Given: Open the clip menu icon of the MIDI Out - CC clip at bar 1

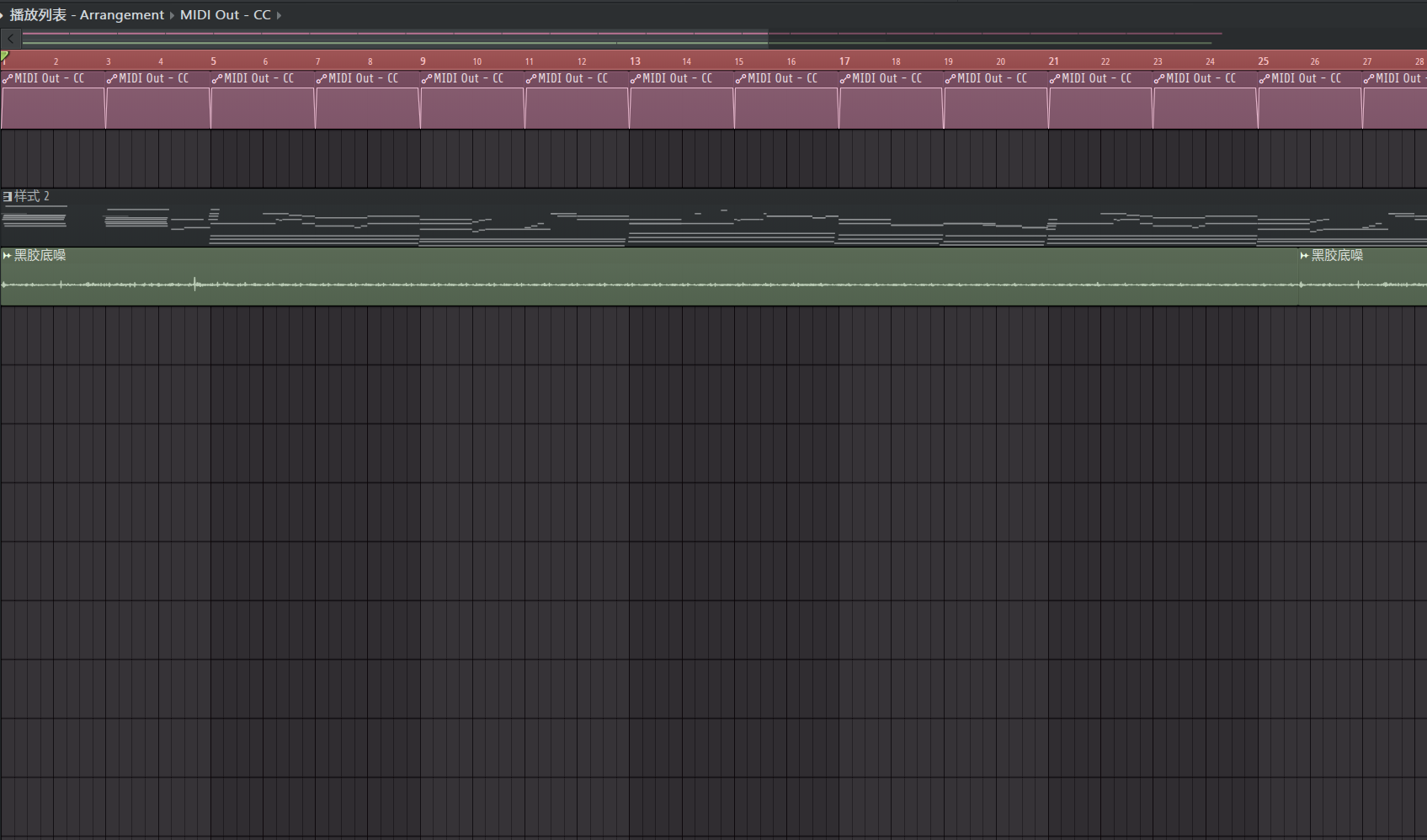Looking at the screenshot, I should pos(8,79).
